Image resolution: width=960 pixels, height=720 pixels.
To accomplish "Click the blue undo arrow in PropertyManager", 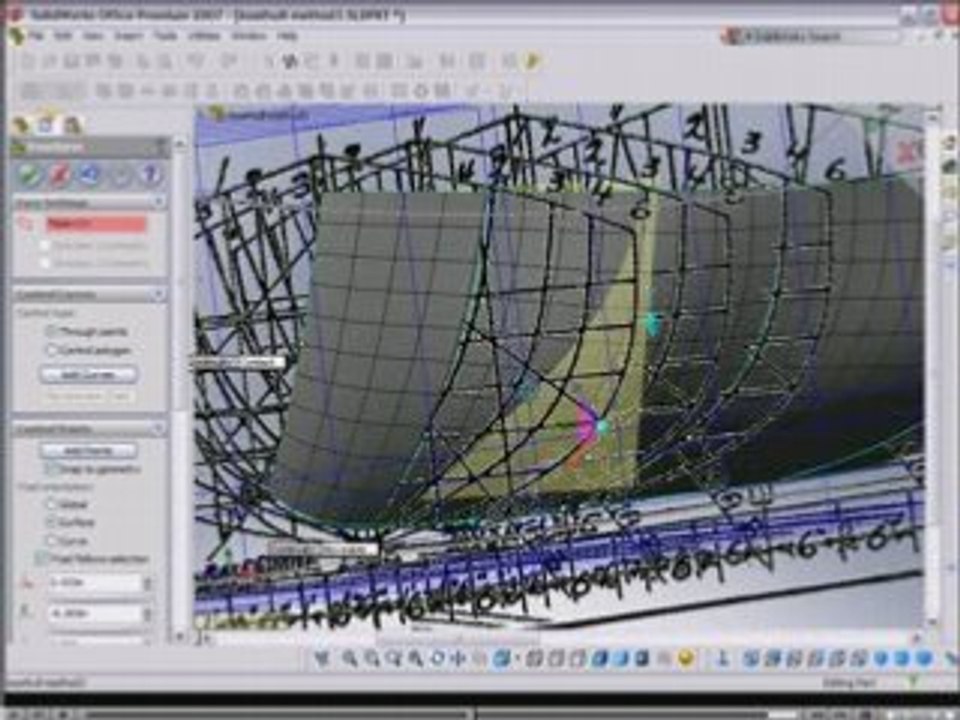I will coord(90,176).
